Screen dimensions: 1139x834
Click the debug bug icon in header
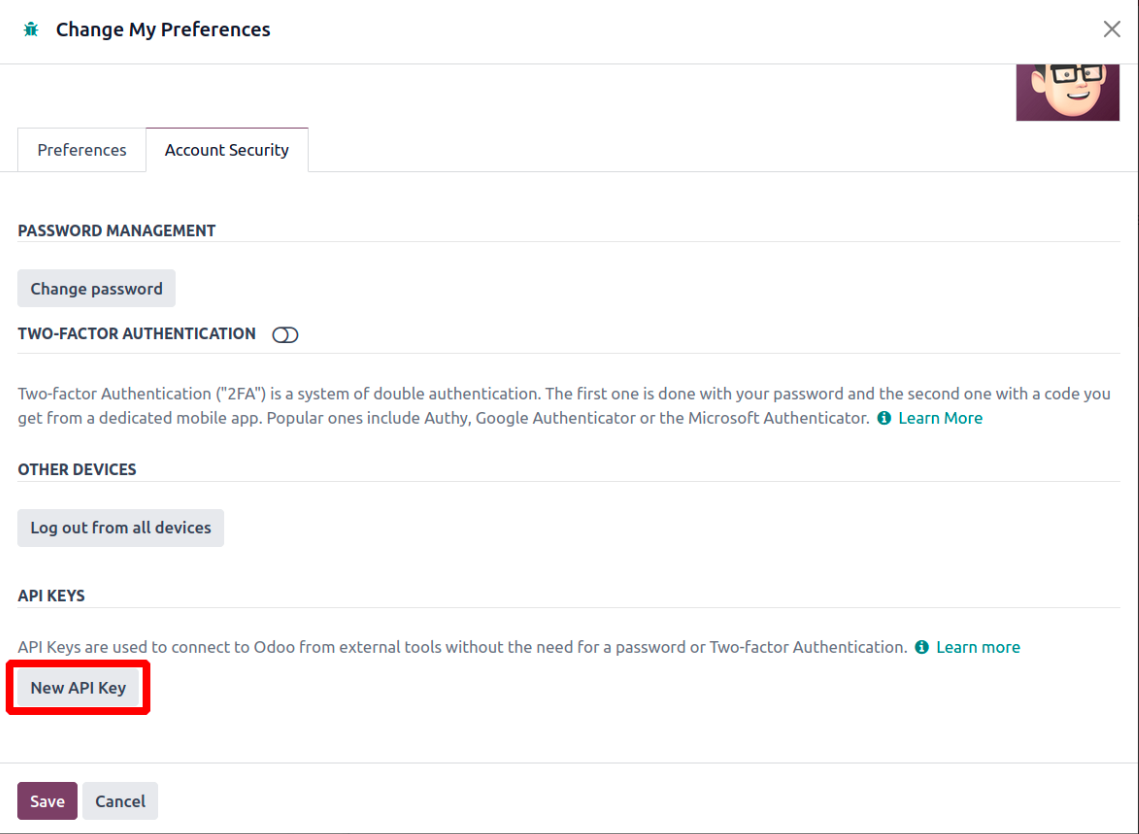tap(31, 30)
